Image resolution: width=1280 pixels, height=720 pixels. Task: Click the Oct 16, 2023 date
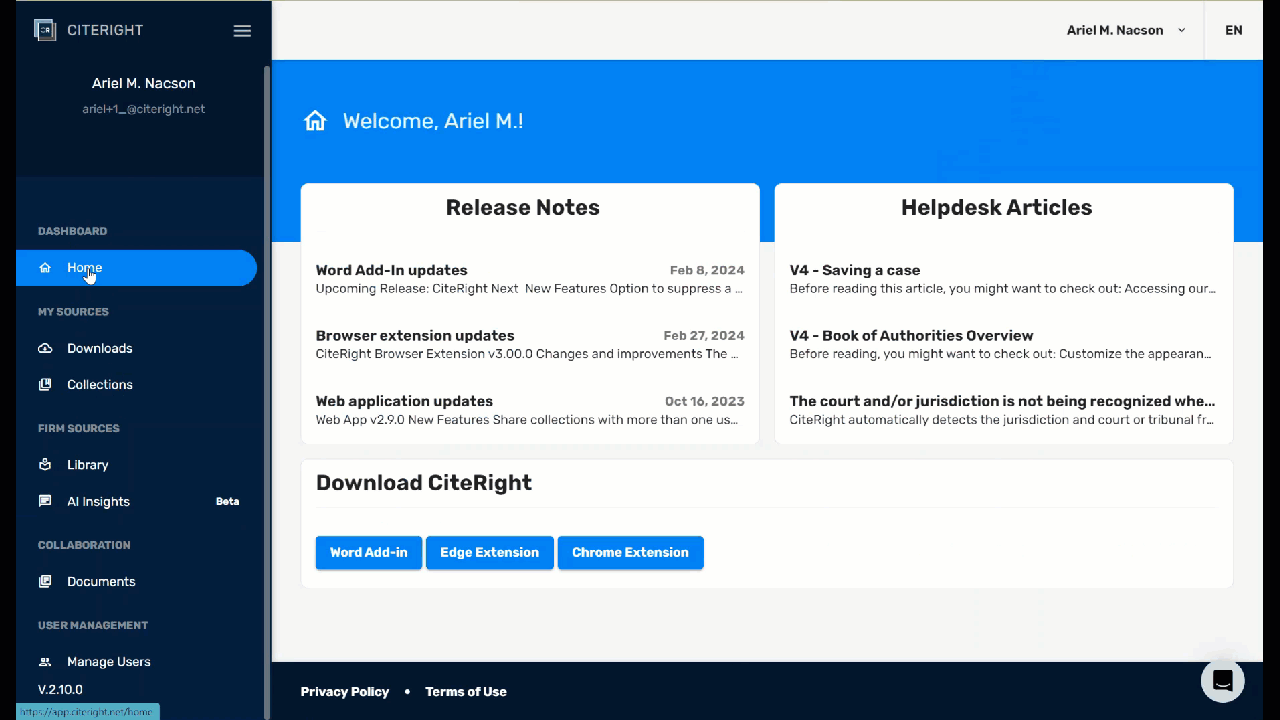tap(705, 401)
